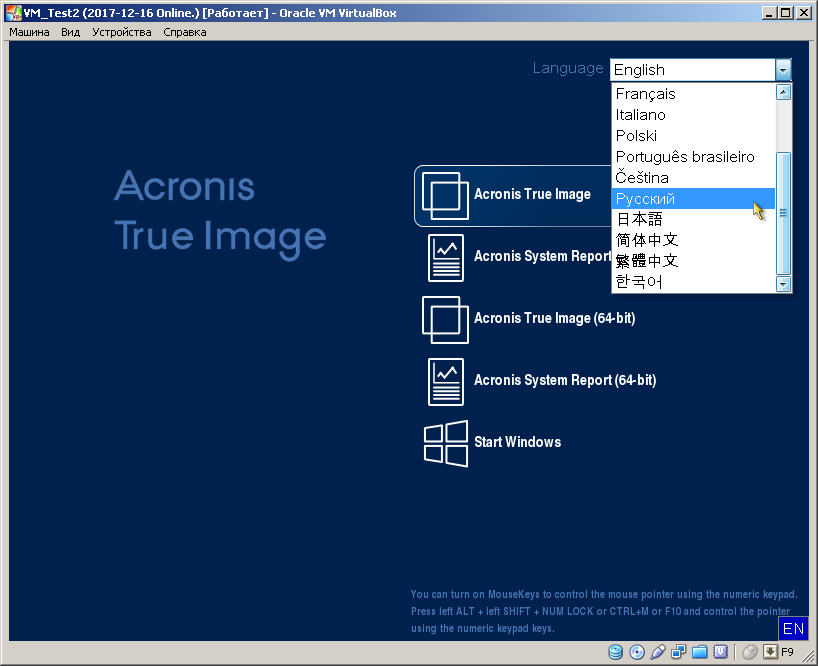Click the optical disc status icon
The width and height of the screenshot is (818, 666).
point(637,653)
